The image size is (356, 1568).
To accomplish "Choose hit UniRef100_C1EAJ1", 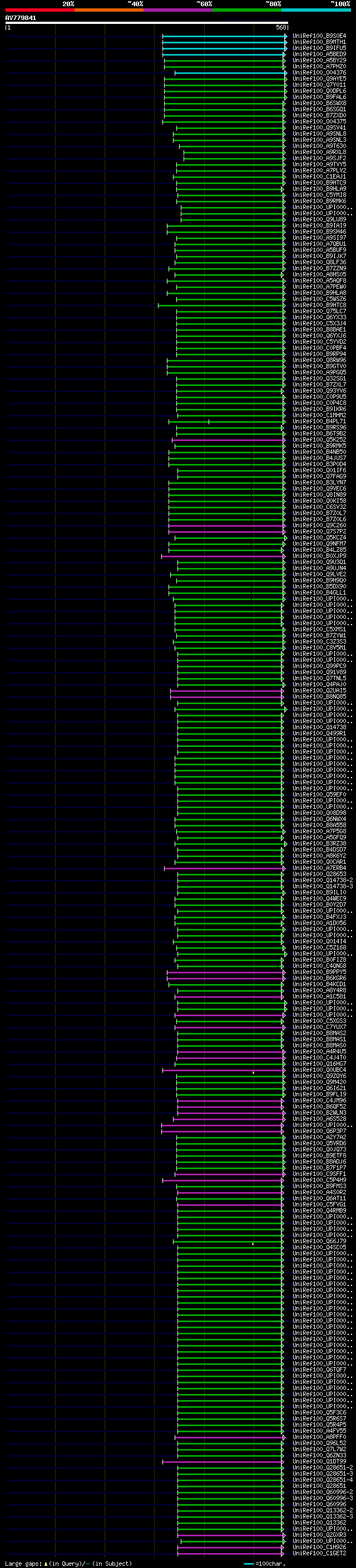I will [319, 177].
